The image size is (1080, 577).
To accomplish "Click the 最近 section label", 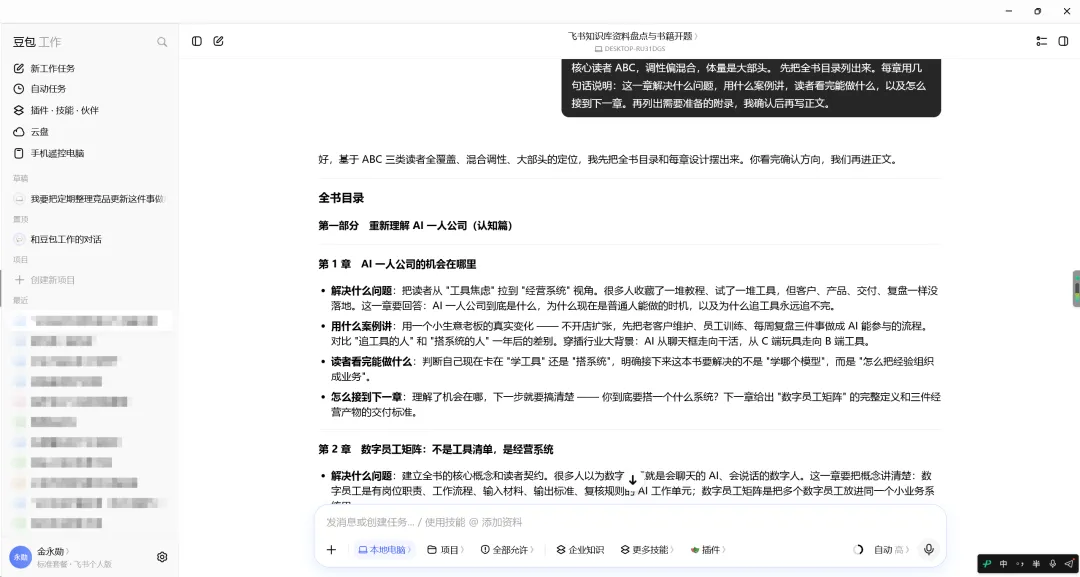I will tap(21, 301).
